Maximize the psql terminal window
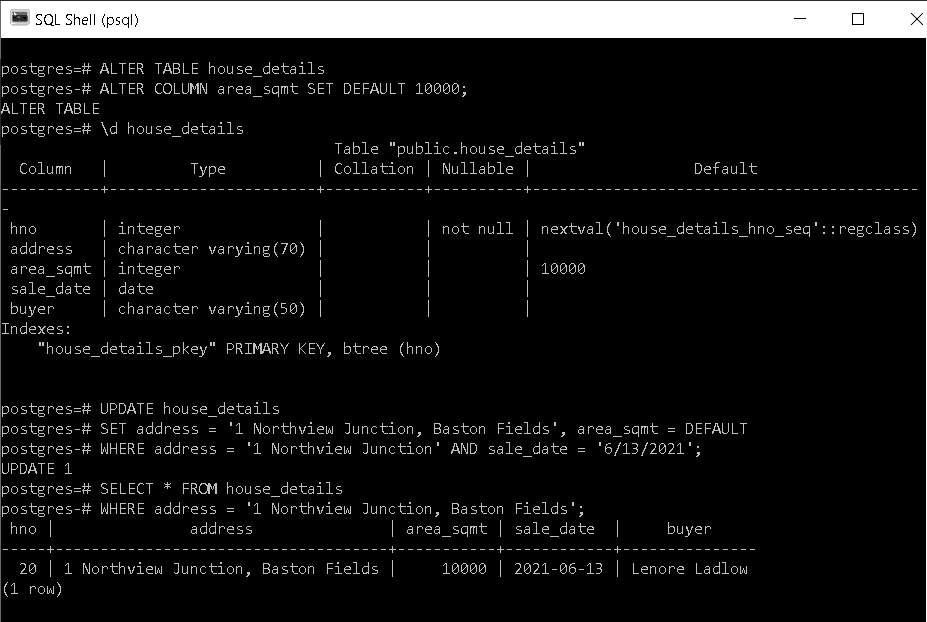This screenshot has width=927, height=622. point(858,19)
